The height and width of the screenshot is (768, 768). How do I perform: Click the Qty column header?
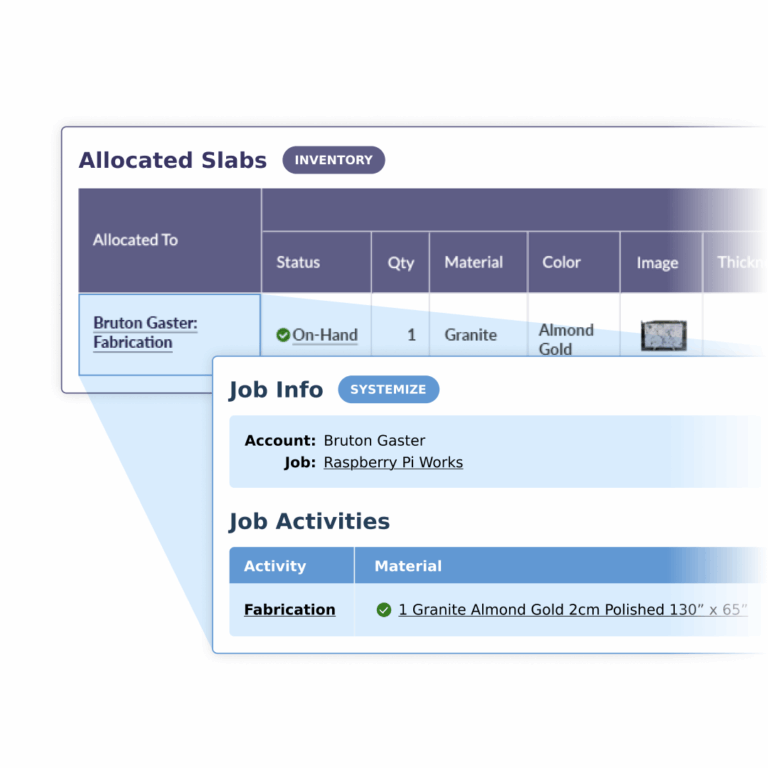[400, 263]
